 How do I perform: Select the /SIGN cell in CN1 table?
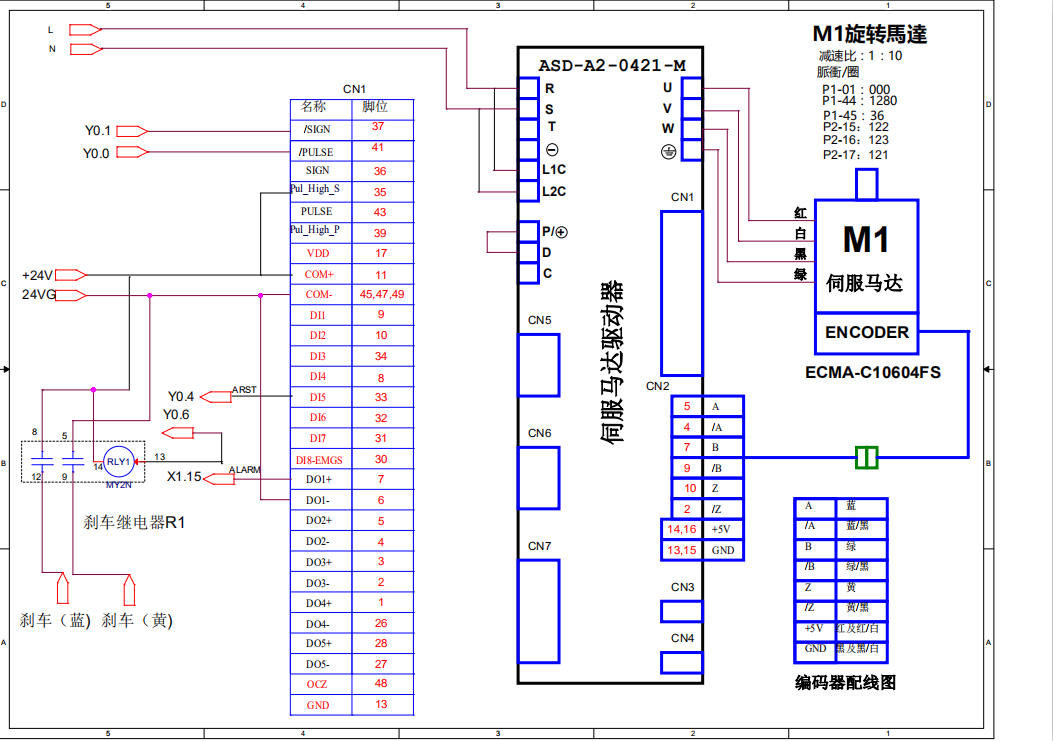(316, 129)
